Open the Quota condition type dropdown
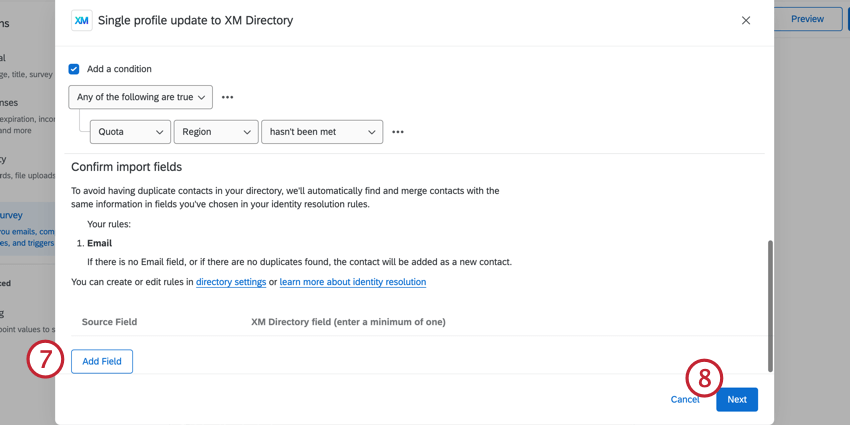 coord(130,132)
